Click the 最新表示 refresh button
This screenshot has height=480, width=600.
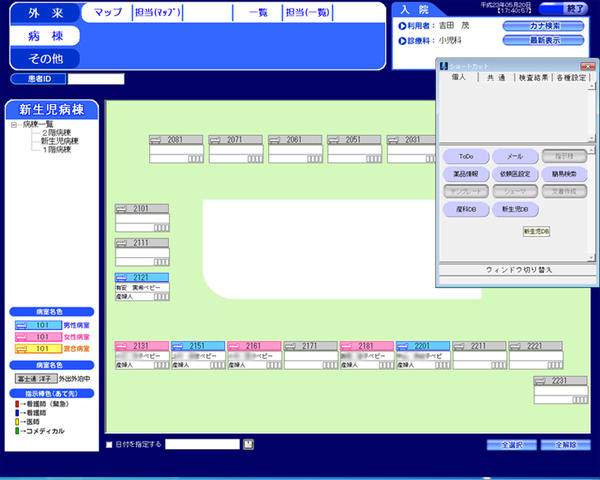543,40
